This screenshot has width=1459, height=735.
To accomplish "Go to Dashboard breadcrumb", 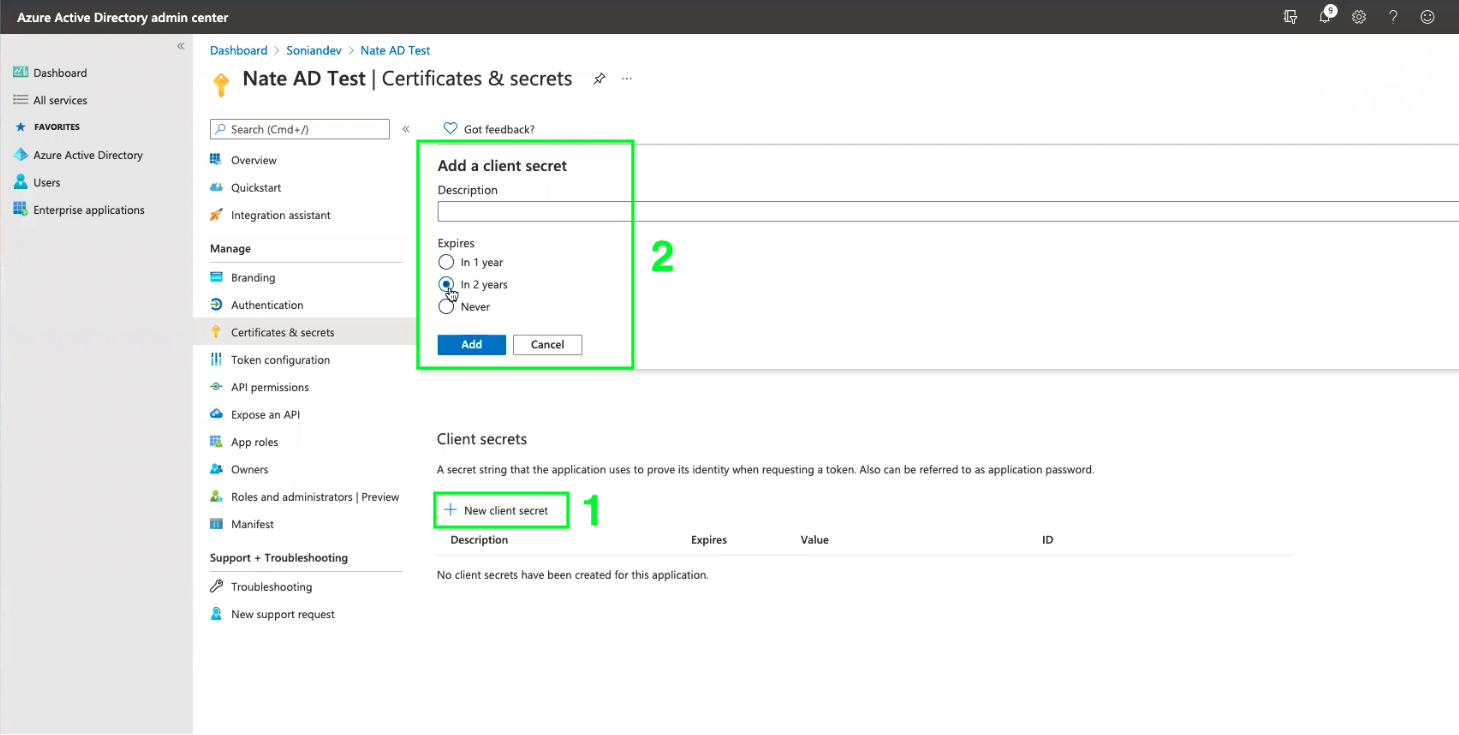I will point(238,50).
